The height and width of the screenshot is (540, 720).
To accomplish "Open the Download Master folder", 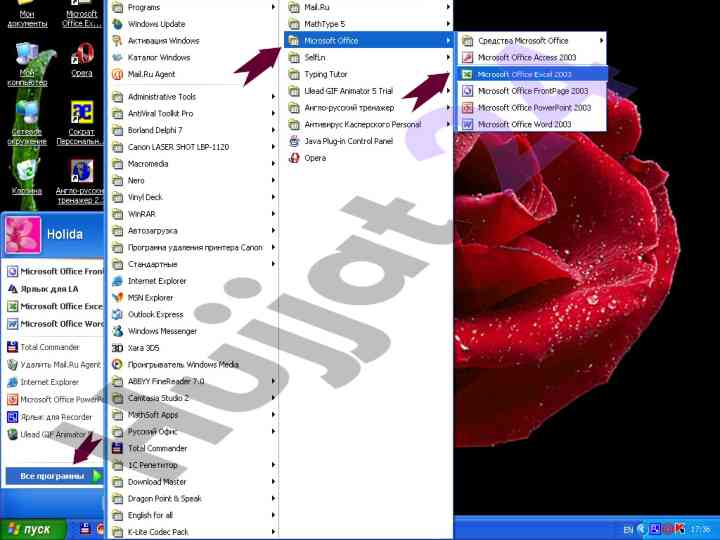I will [x=193, y=482].
